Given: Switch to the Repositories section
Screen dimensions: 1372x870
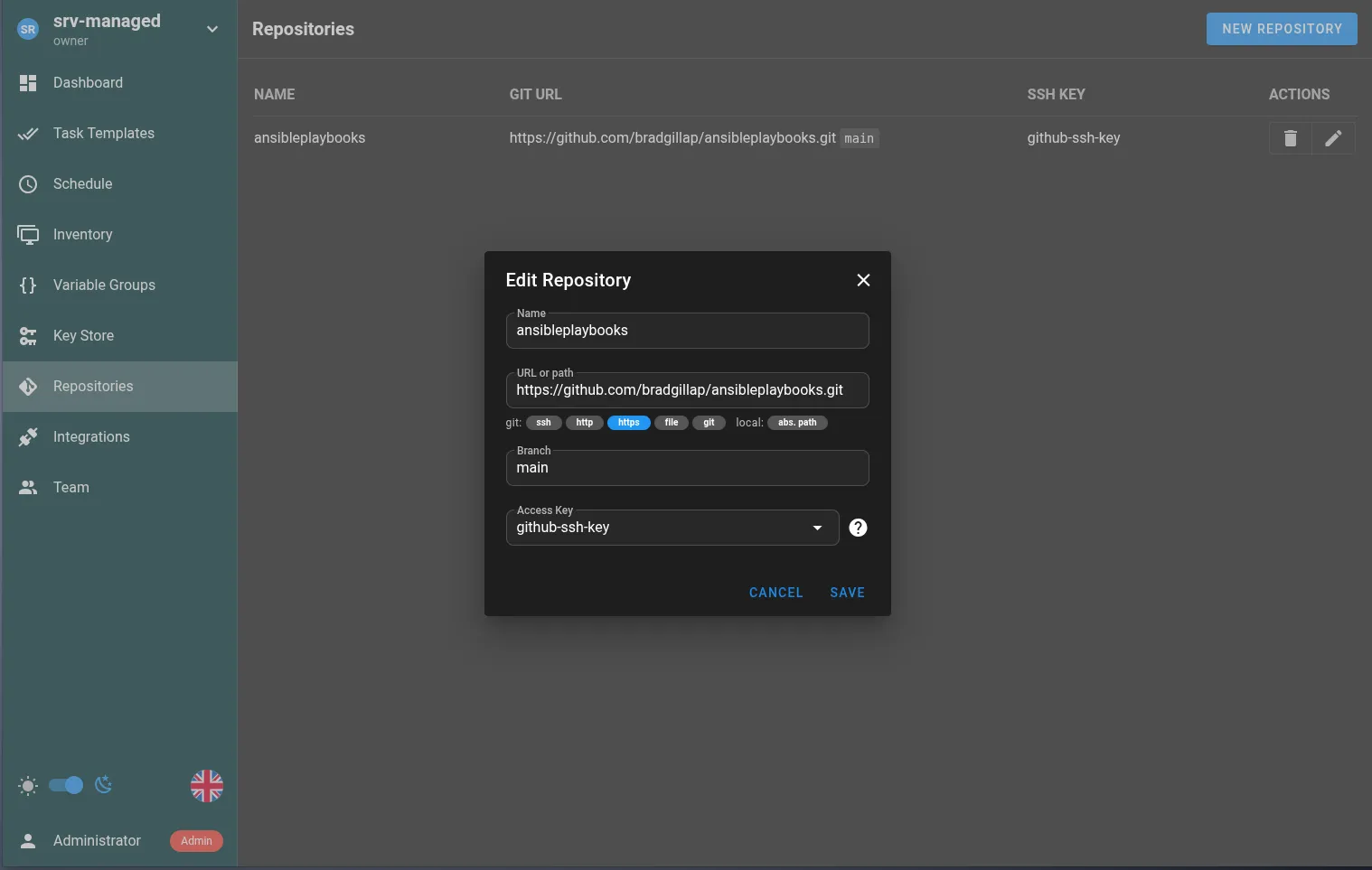Looking at the screenshot, I should pyautogui.click(x=28, y=386).
